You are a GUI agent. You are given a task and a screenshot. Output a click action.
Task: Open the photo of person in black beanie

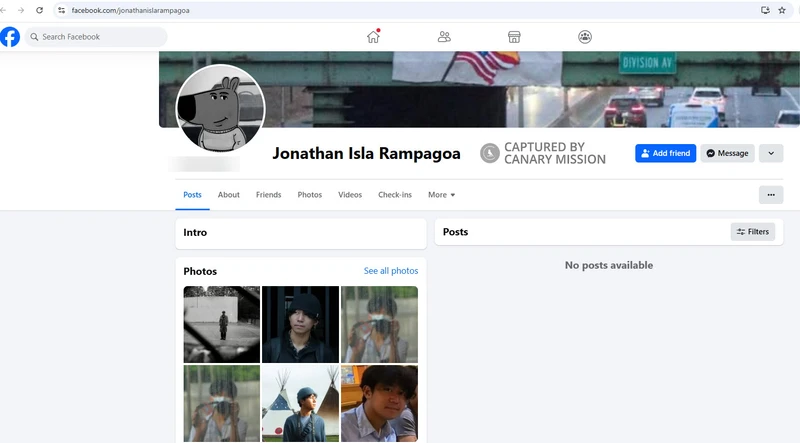coord(301,324)
